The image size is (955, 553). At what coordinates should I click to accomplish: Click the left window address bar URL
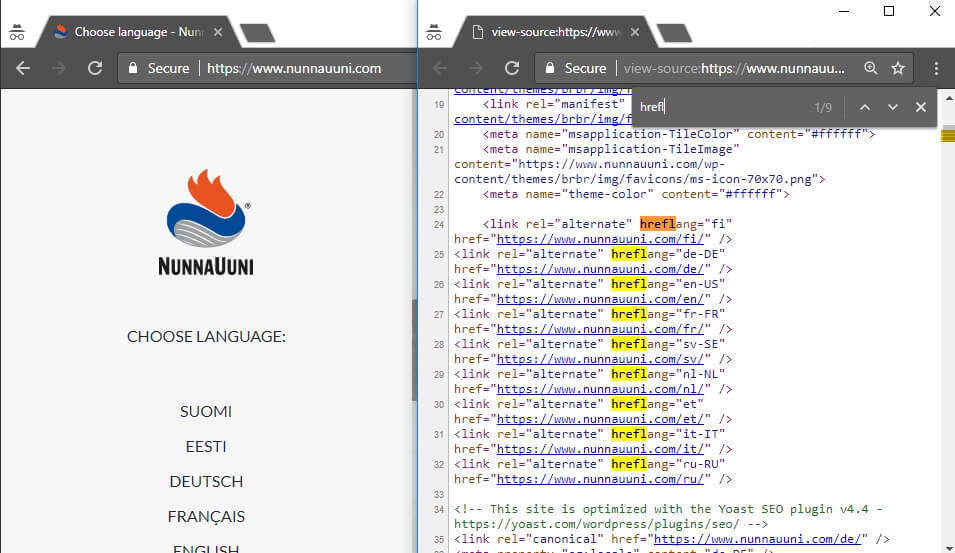pyautogui.click(x=294, y=68)
